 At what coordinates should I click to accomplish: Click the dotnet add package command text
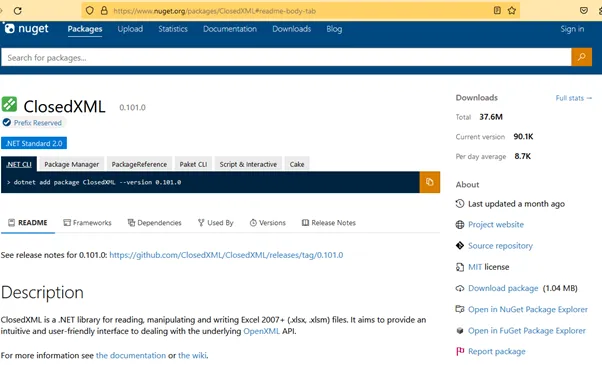97,182
